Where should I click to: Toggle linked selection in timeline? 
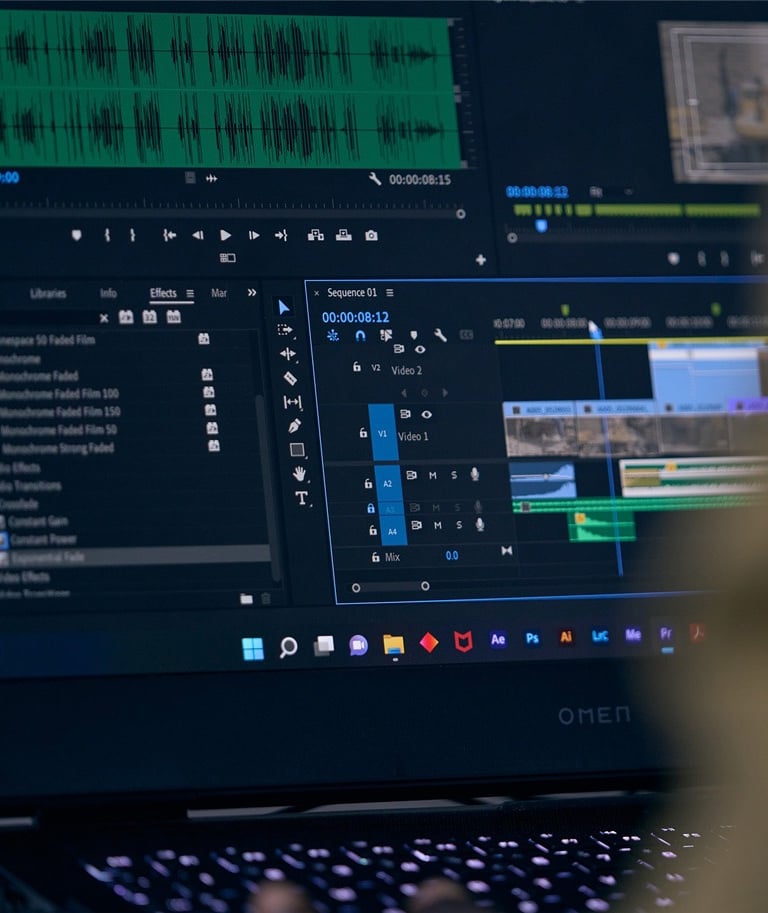point(385,335)
